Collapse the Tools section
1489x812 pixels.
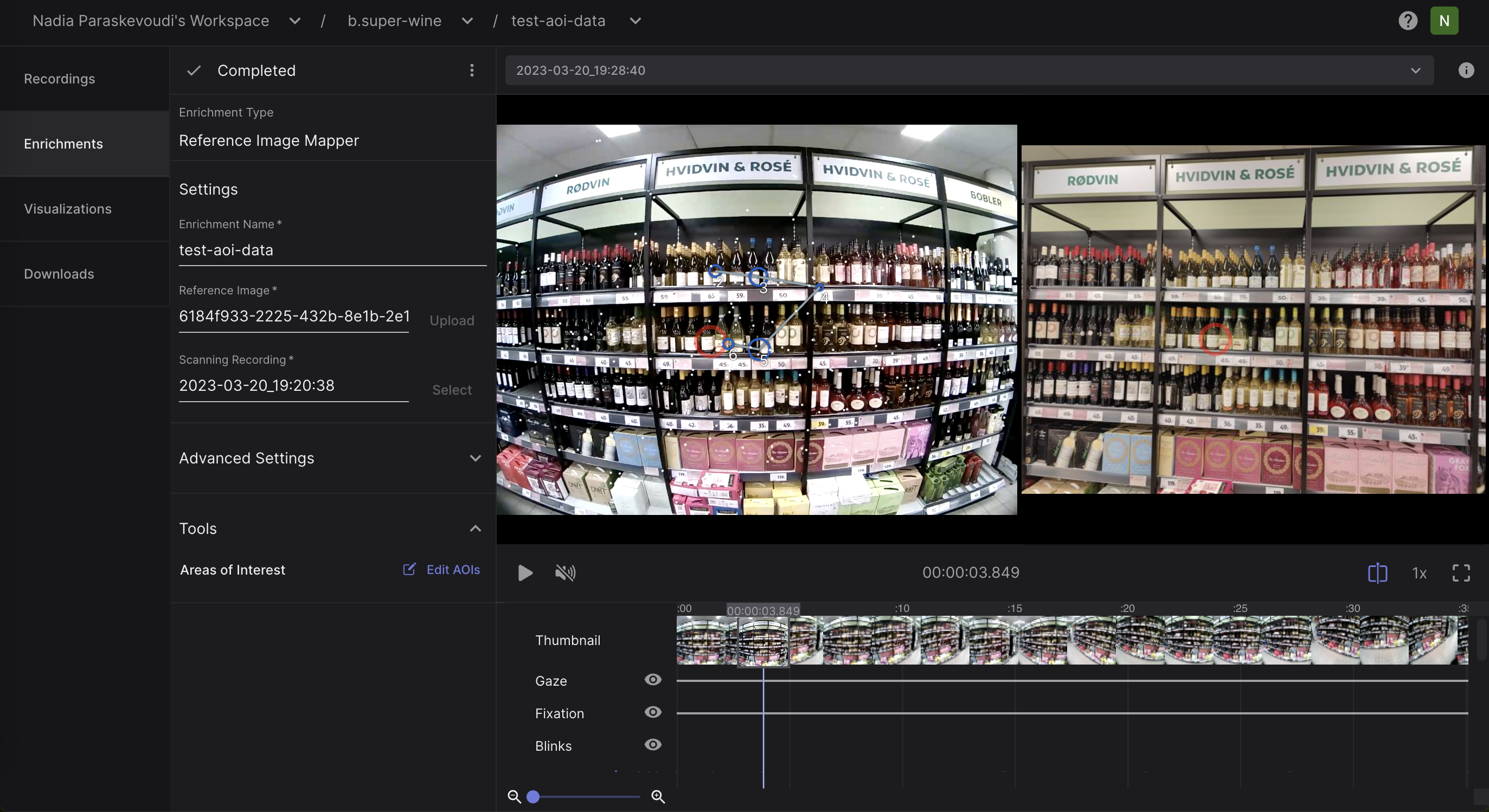(x=332, y=528)
